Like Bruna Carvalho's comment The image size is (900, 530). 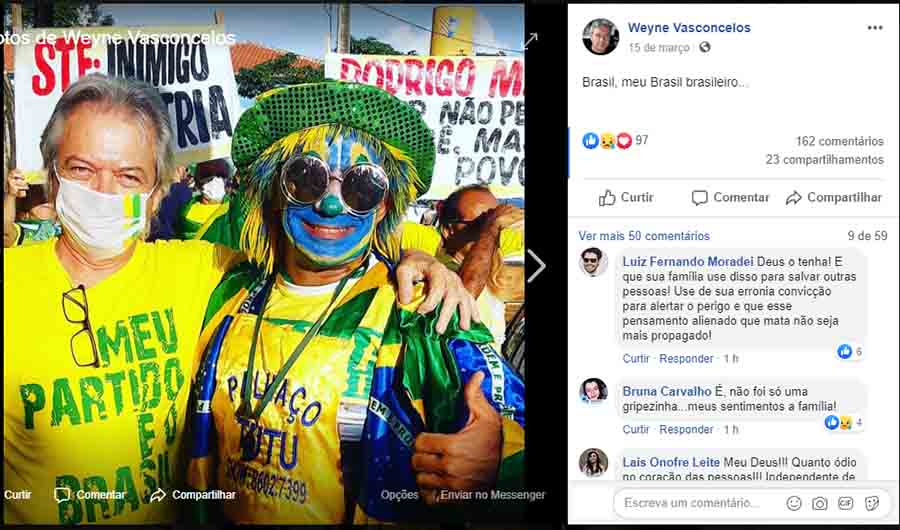pyautogui.click(x=636, y=430)
